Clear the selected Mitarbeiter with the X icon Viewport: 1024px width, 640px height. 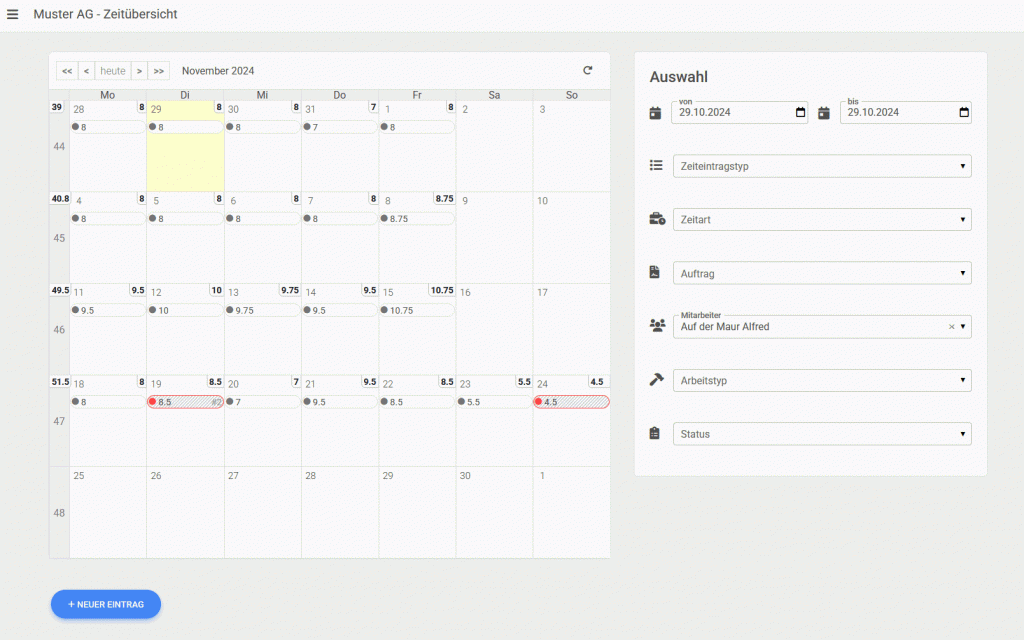(x=951, y=327)
